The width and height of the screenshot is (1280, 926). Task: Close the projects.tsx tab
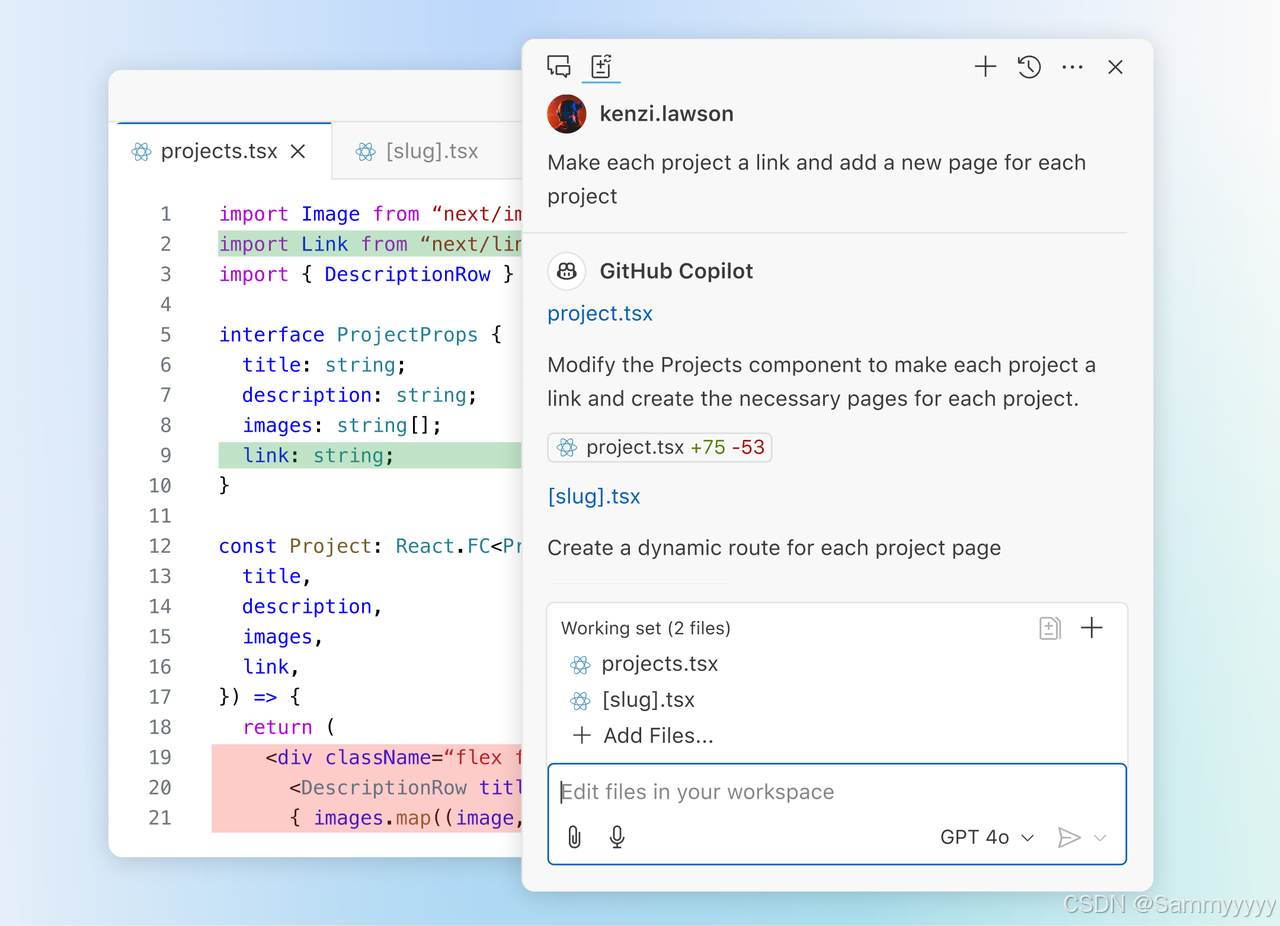[298, 151]
